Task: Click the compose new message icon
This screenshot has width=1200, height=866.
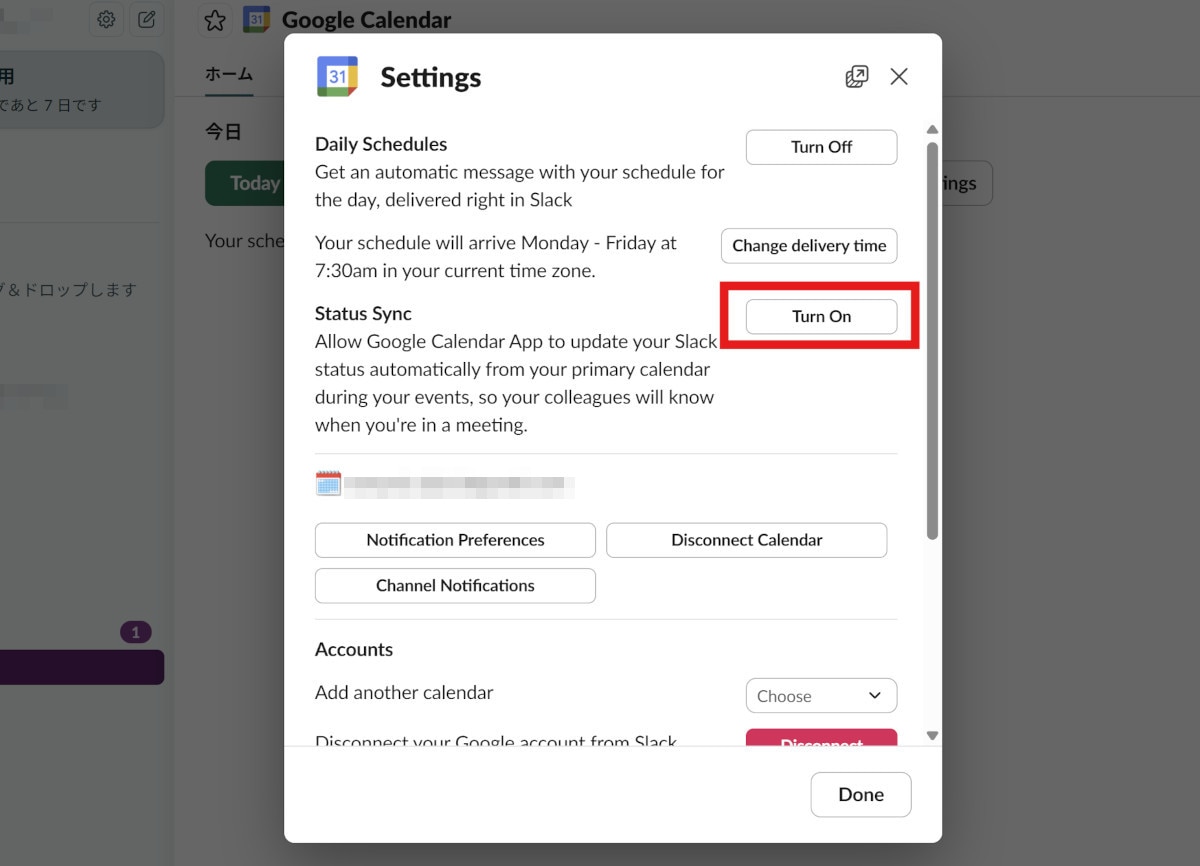Action: [x=146, y=19]
